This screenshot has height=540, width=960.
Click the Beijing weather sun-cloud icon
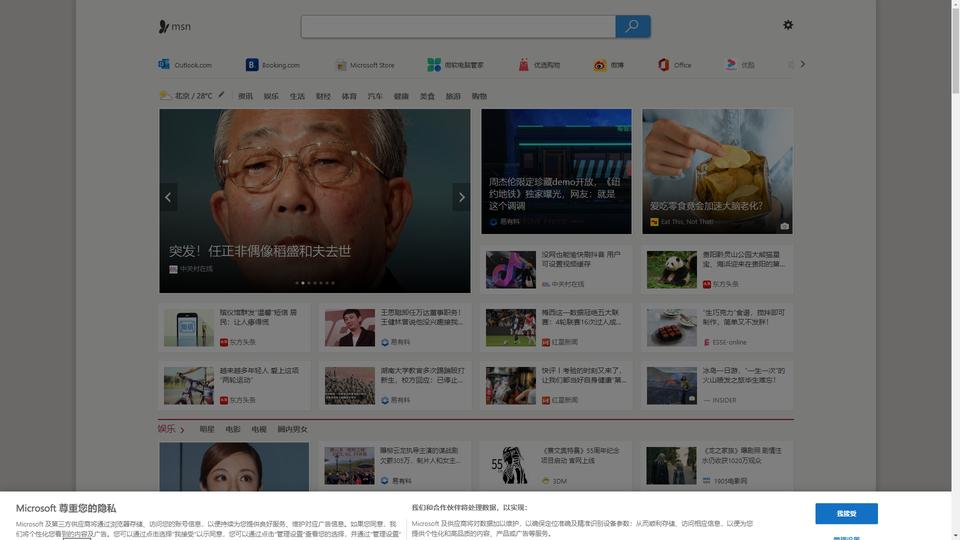point(165,96)
